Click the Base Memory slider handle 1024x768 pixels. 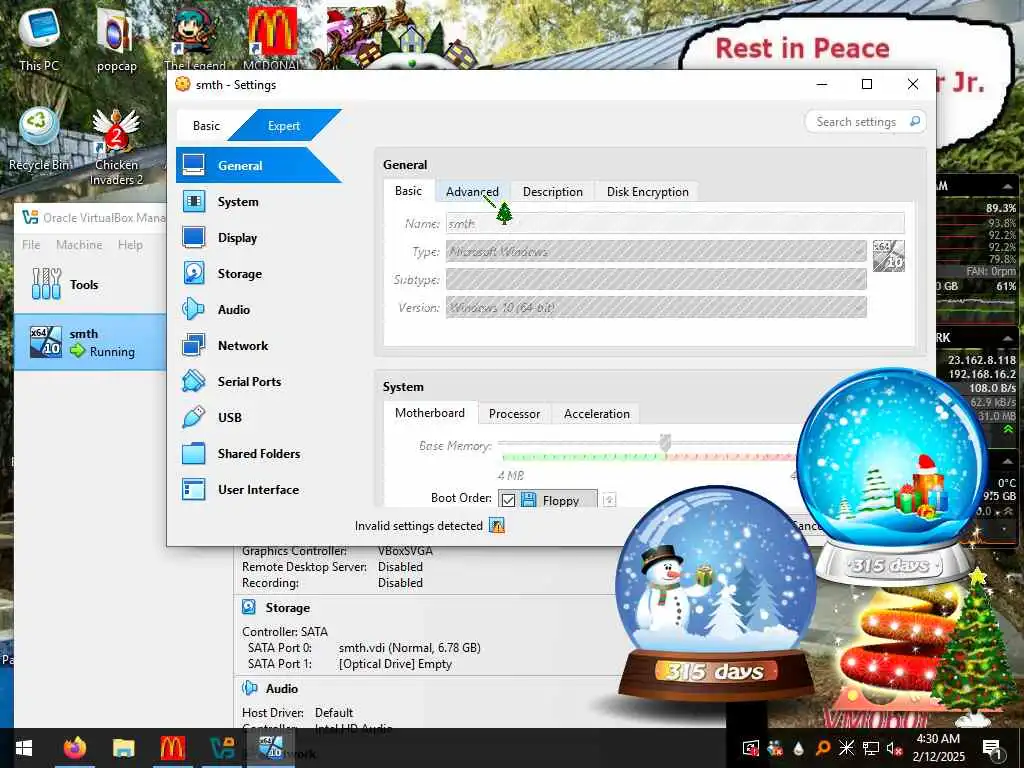[x=665, y=443]
